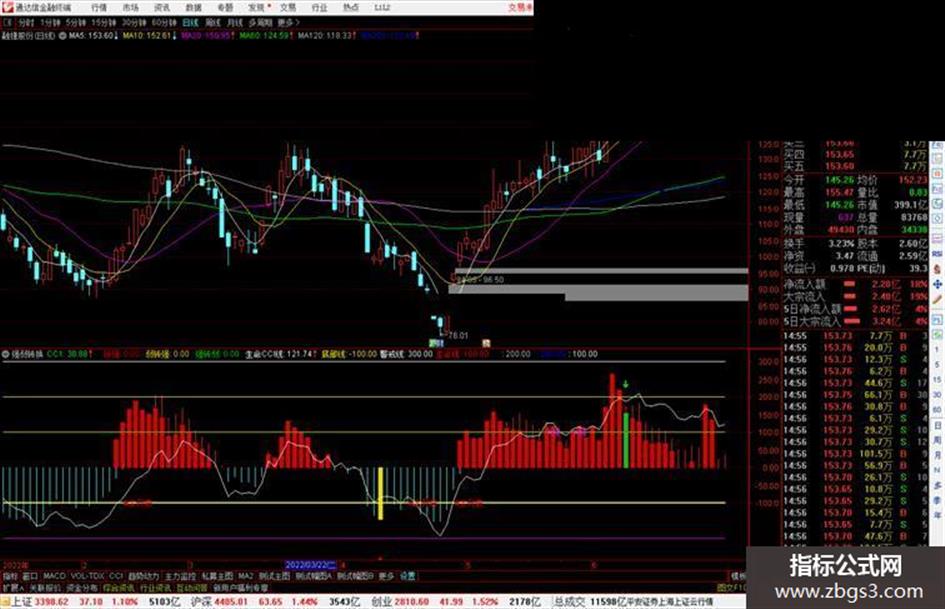Click the 月 period shortcut in right sidebar

click(937, 455)
